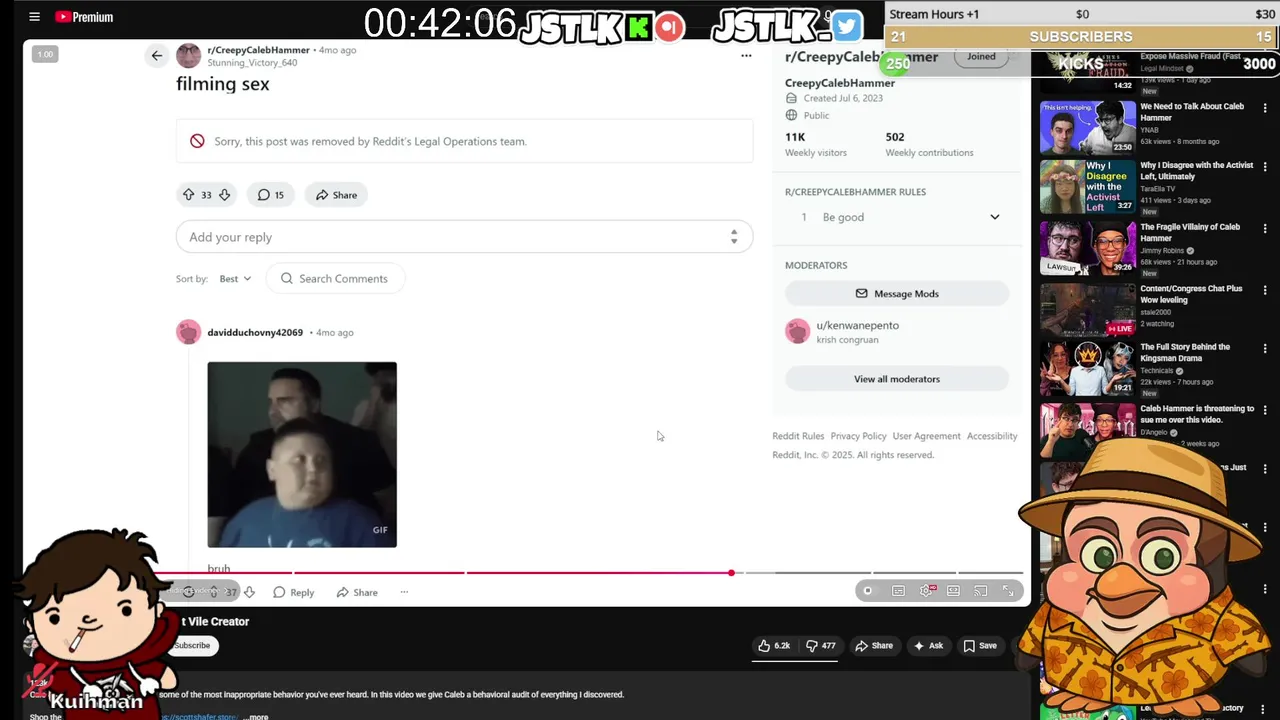The height and width of the screenshot is (720, 1280).
Task: Expand the reply editor arrows icon
Action: click(734, 237)
